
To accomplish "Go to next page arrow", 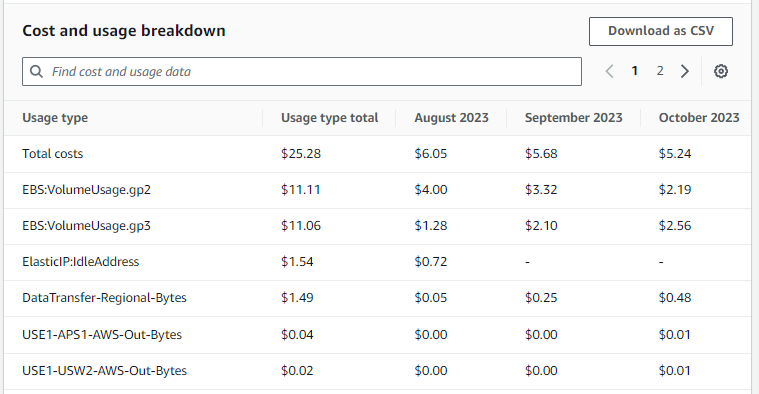I will click(x=684, y=71).
